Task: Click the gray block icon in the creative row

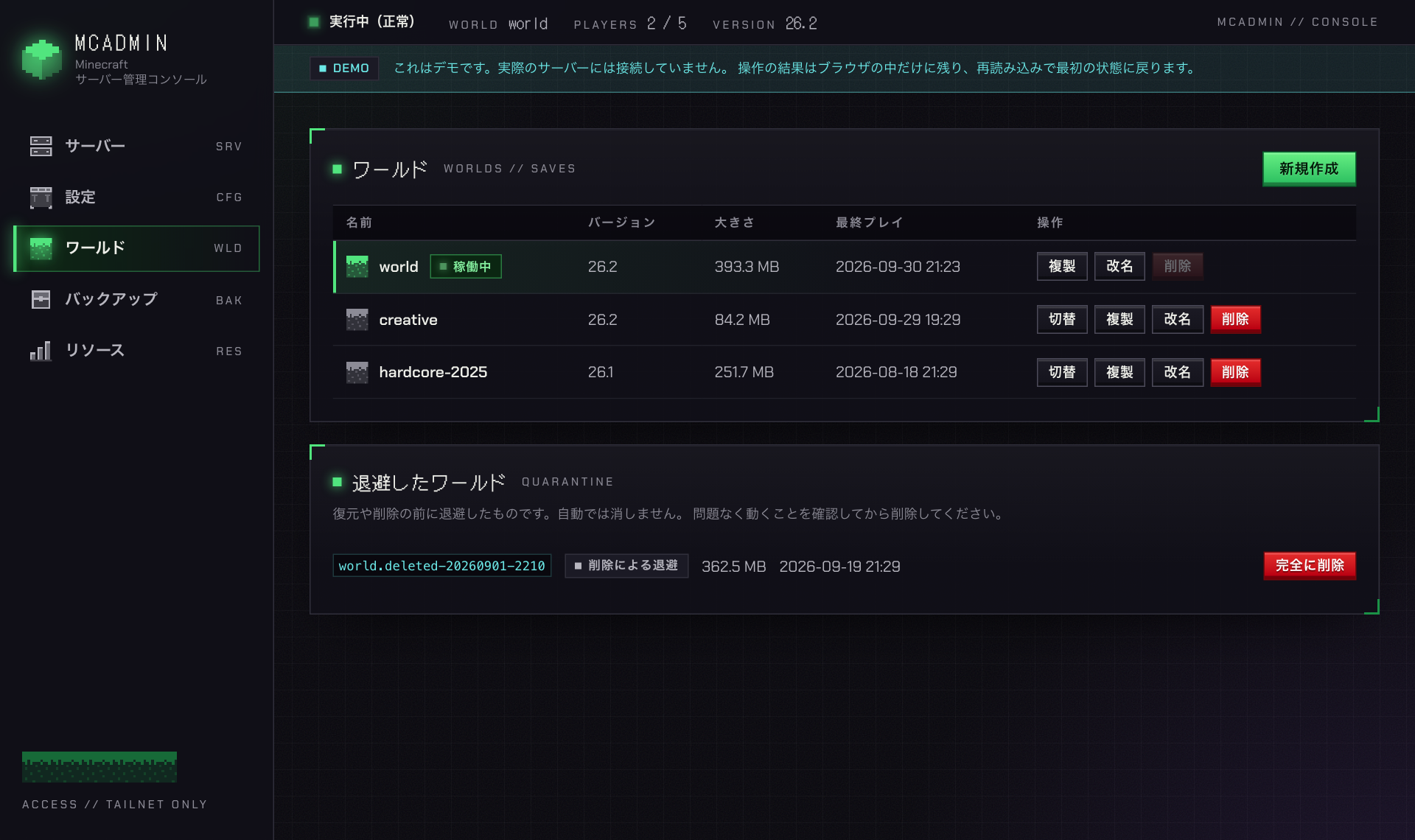Action: coord(357,320)
